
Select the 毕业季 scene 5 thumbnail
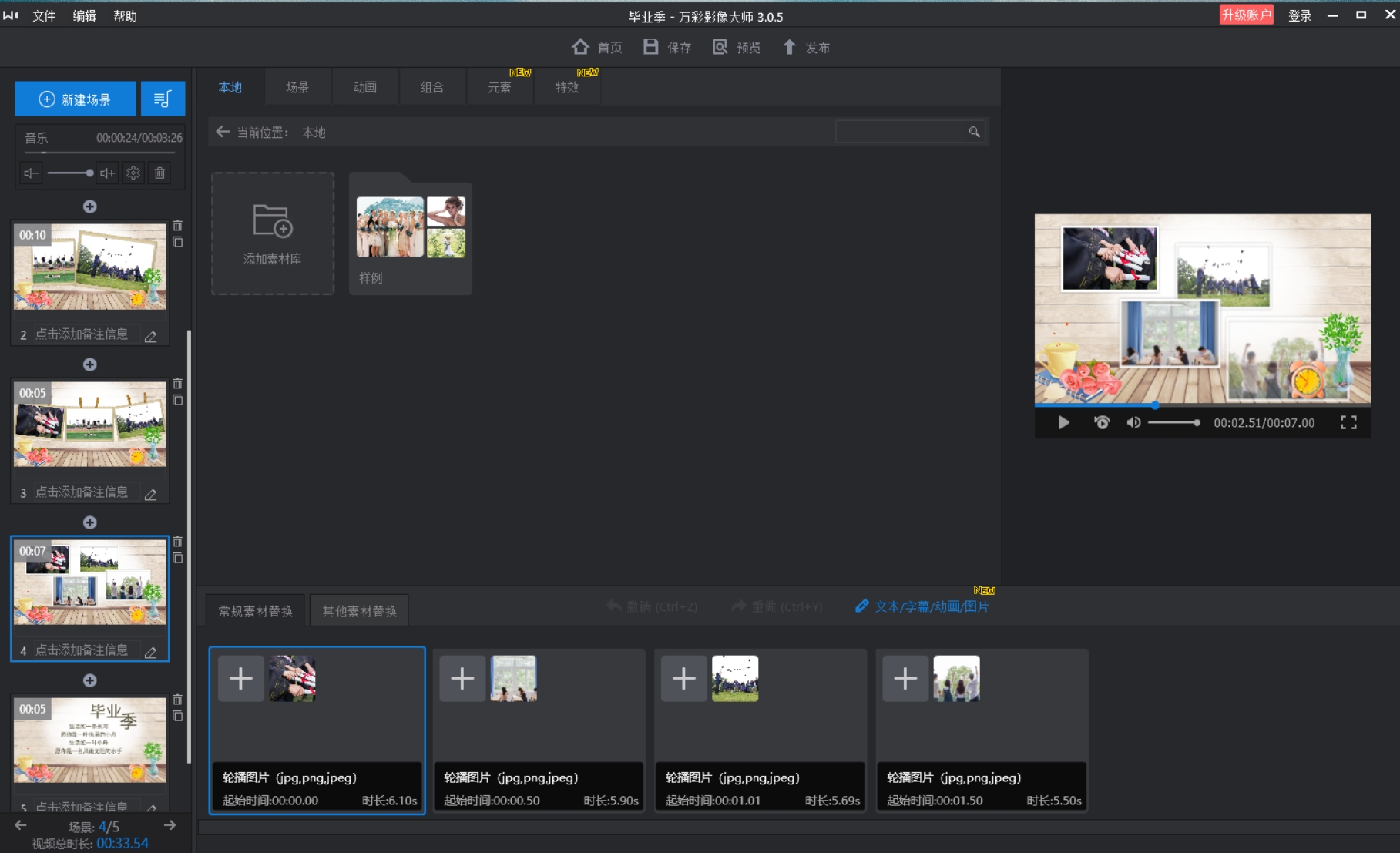point(90,740)
